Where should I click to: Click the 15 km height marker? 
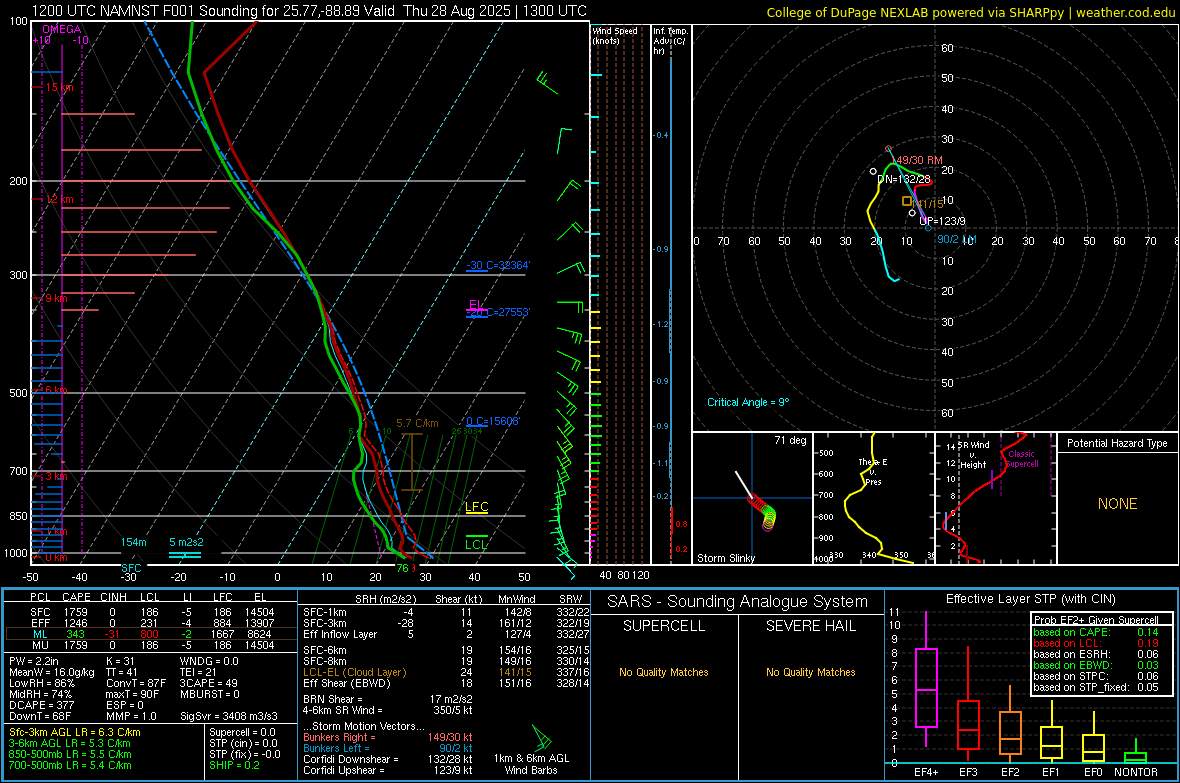point(59,87)
